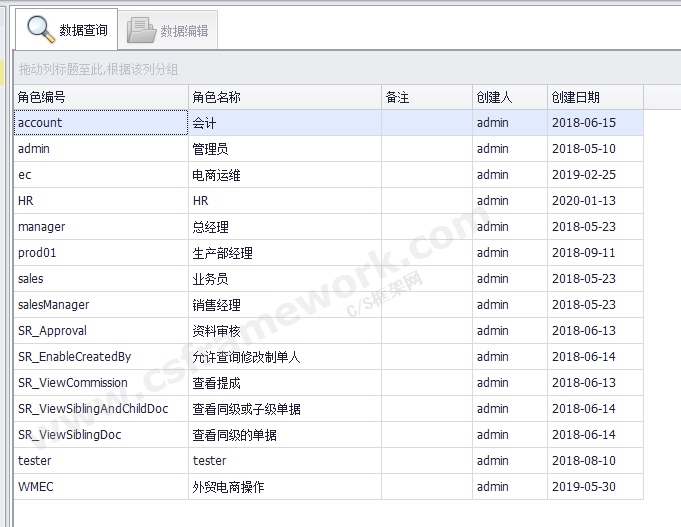Click the SR_EnableCreatedBy cell
Viewport: 681px width, 527px height.
pyautogui.click(x=101, y=357)
